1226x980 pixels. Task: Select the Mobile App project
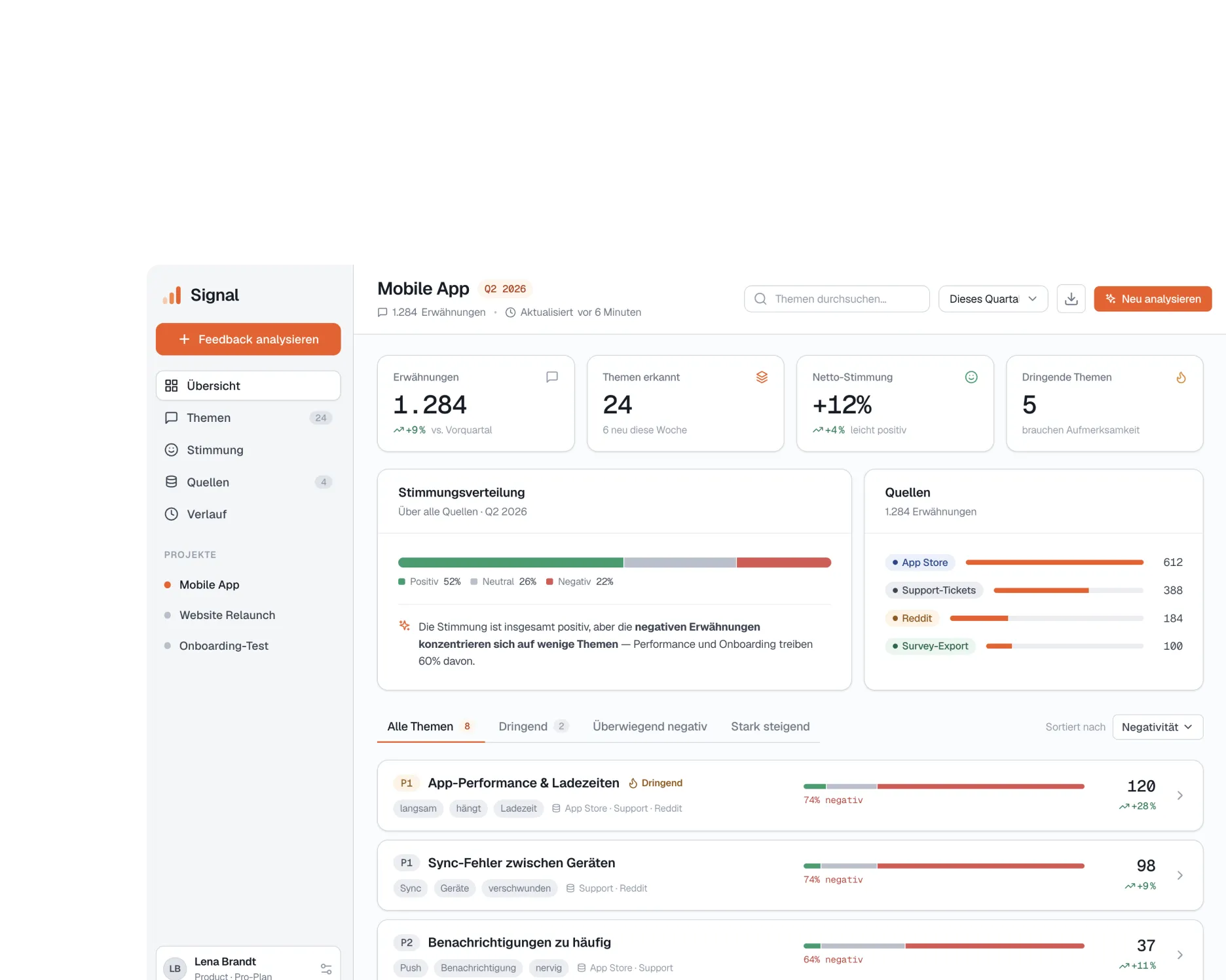click(x=248, y=585)
